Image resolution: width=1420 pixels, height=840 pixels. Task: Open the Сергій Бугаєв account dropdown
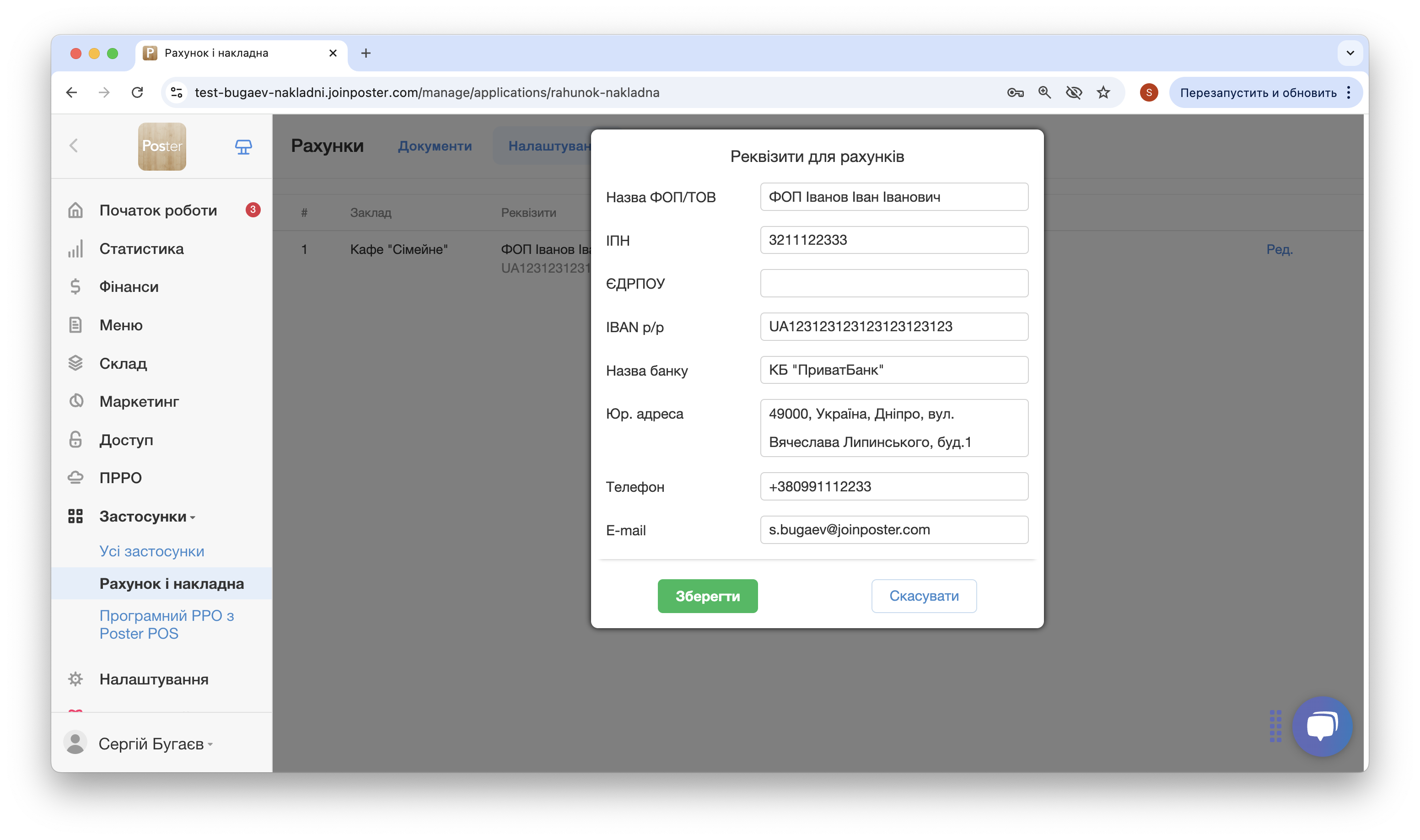[x=156, y=744]
